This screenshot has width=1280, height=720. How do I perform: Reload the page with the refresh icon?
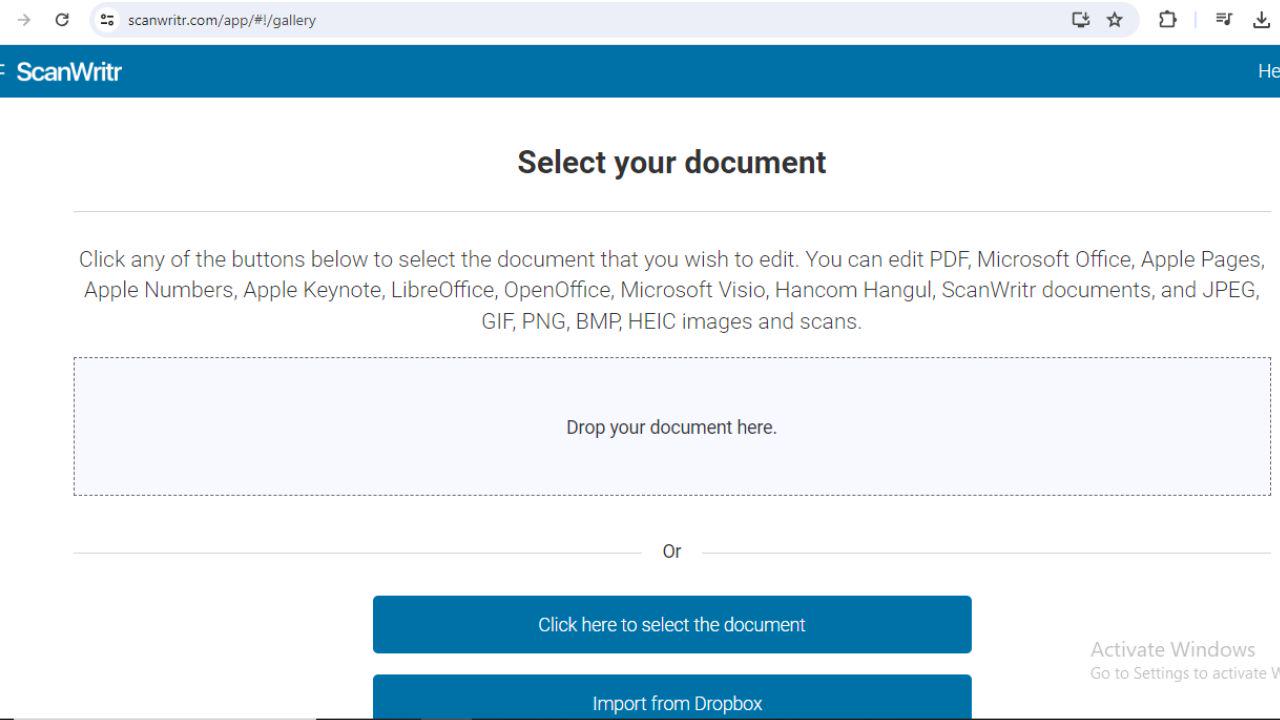(x=62, y=20)
